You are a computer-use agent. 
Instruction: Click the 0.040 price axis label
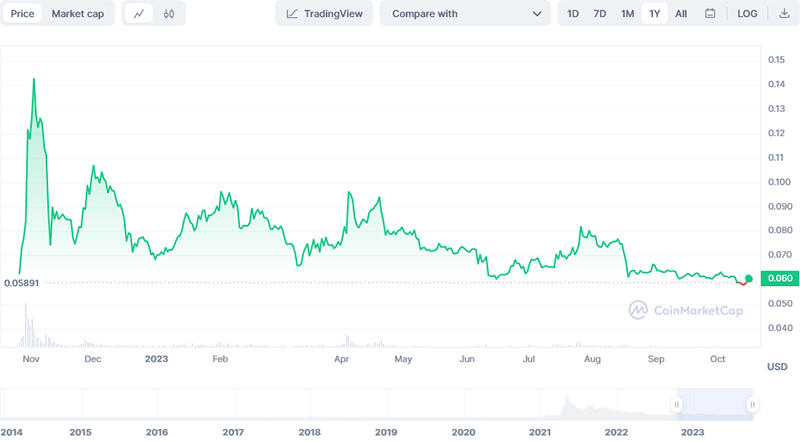780,328
